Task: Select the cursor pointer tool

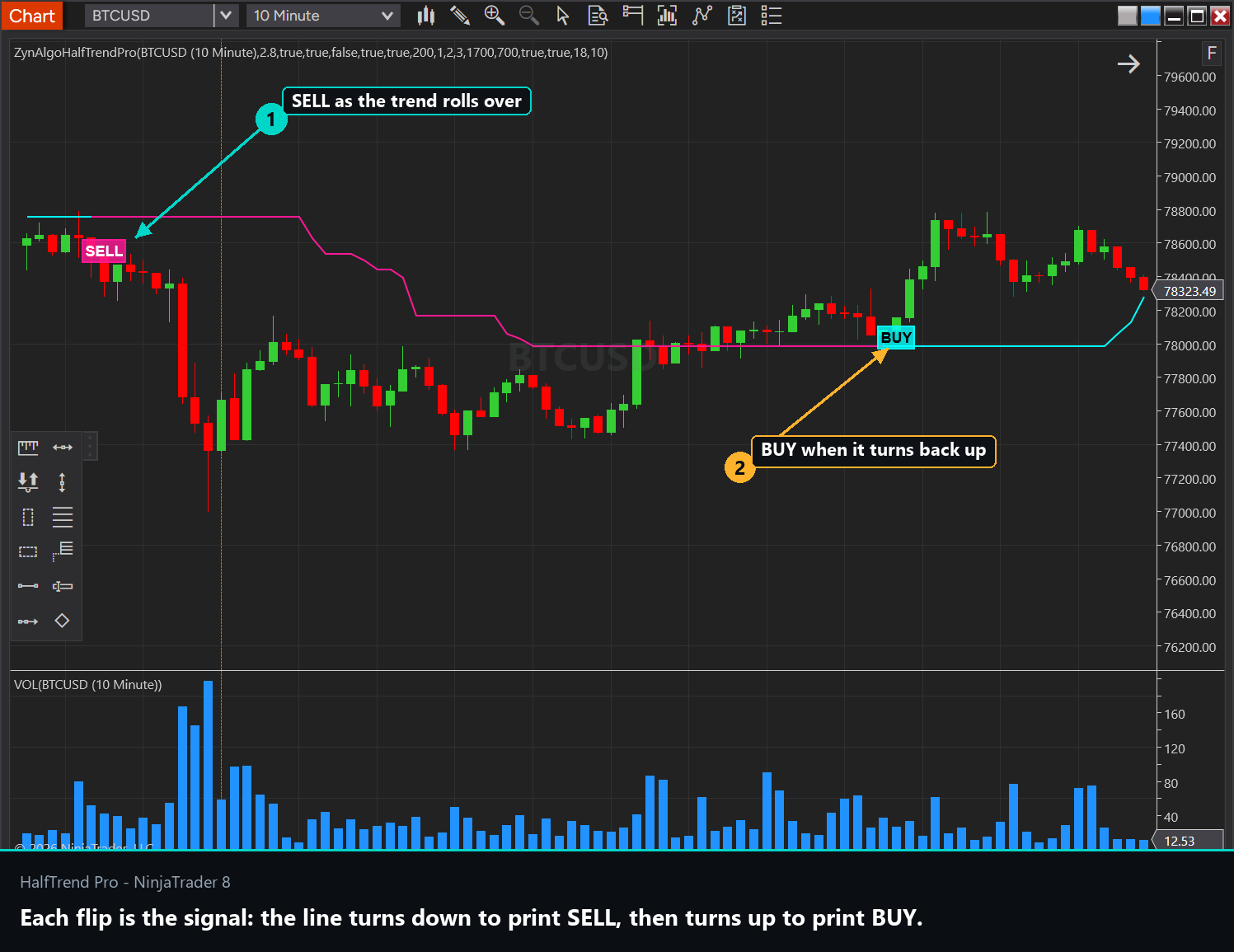Action: click(x=563, y=15)
